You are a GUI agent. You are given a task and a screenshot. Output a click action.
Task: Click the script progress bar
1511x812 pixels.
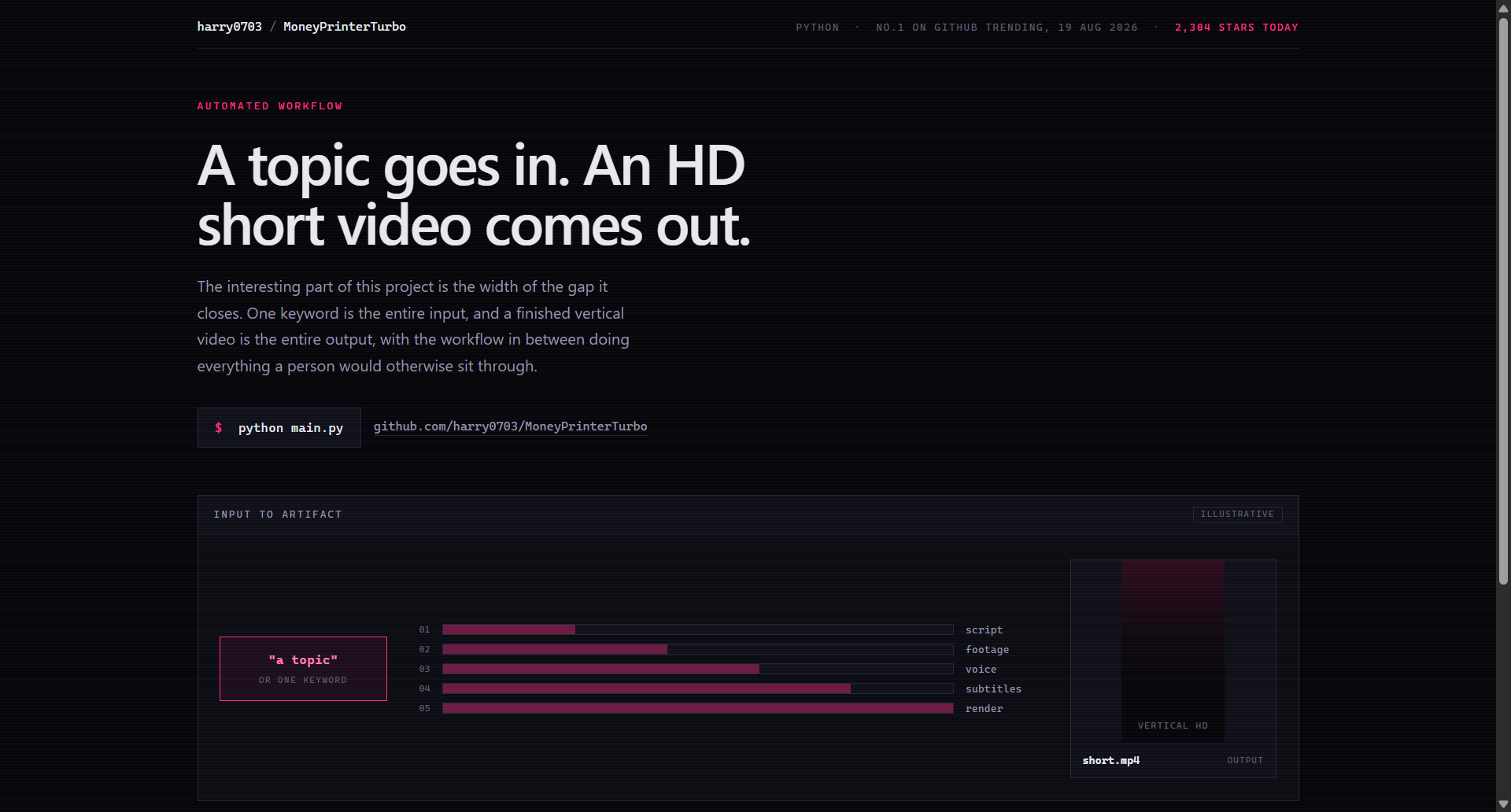coord(697,629)
